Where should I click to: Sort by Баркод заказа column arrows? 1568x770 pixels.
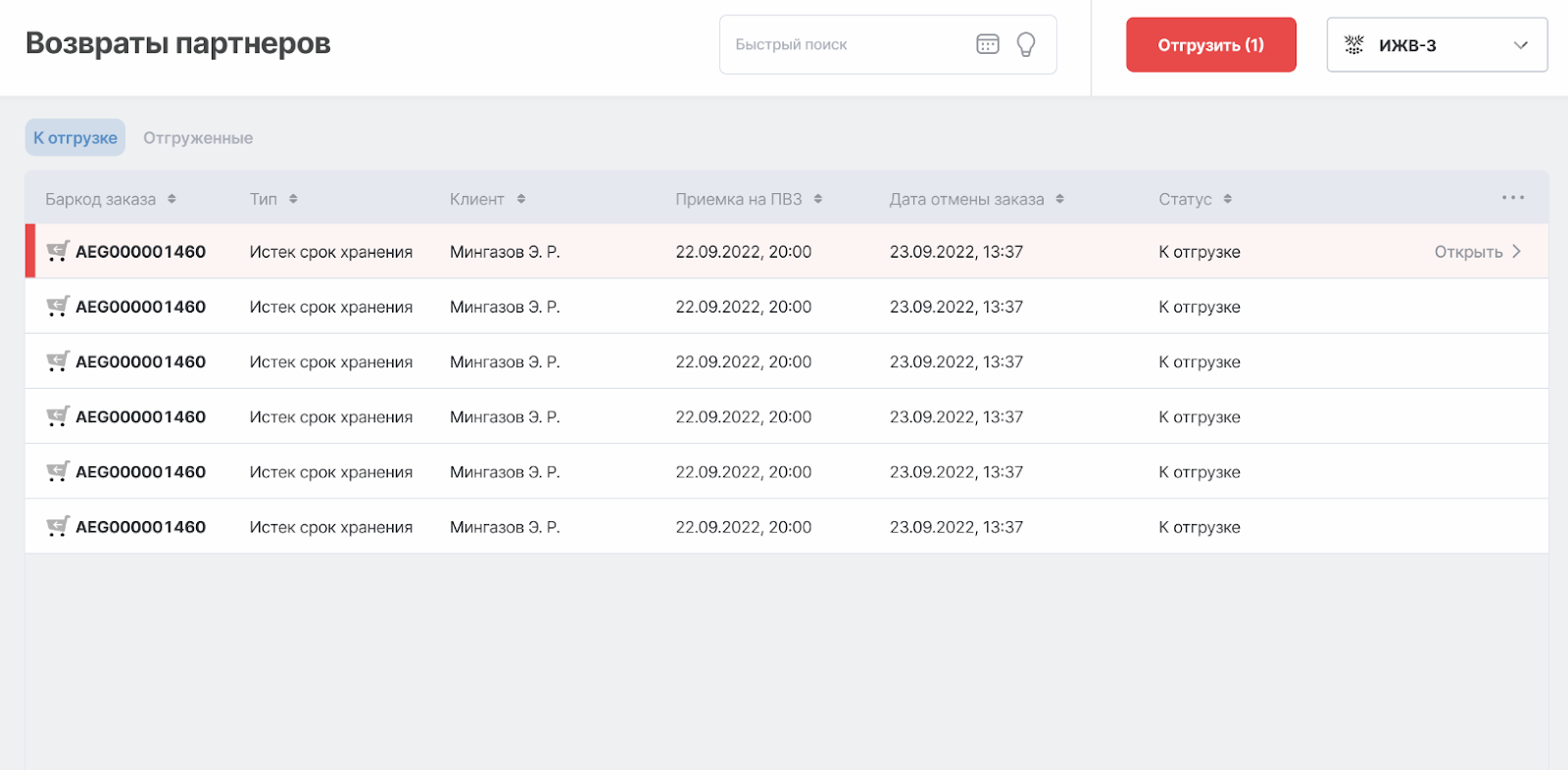pyautogui.click(x=171, y=199)
